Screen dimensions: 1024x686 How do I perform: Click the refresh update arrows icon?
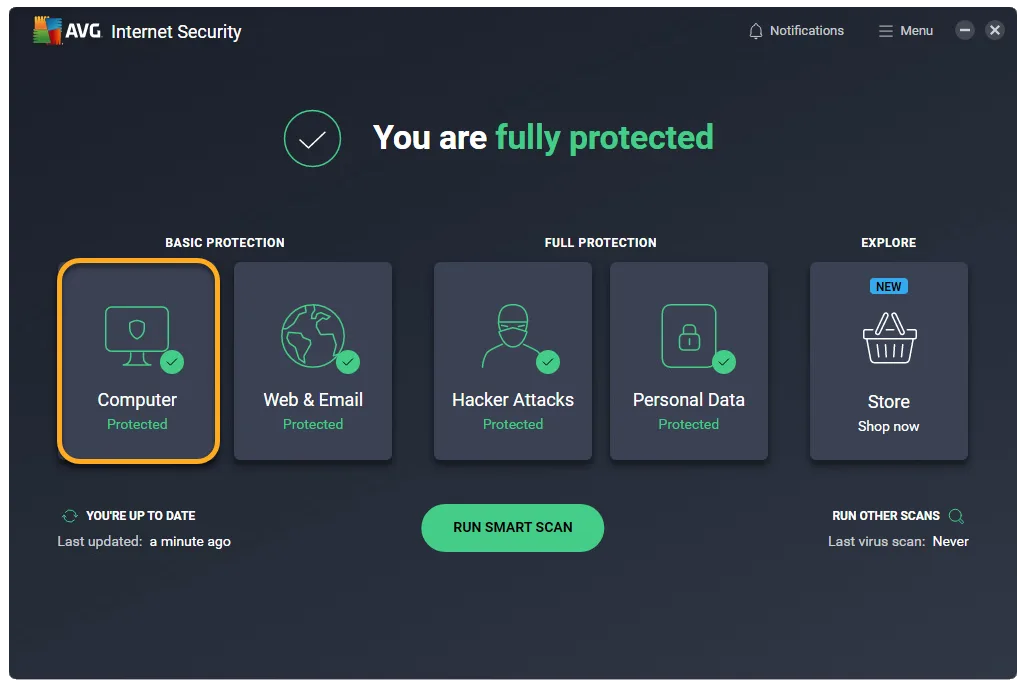click(x=70, y=515)
